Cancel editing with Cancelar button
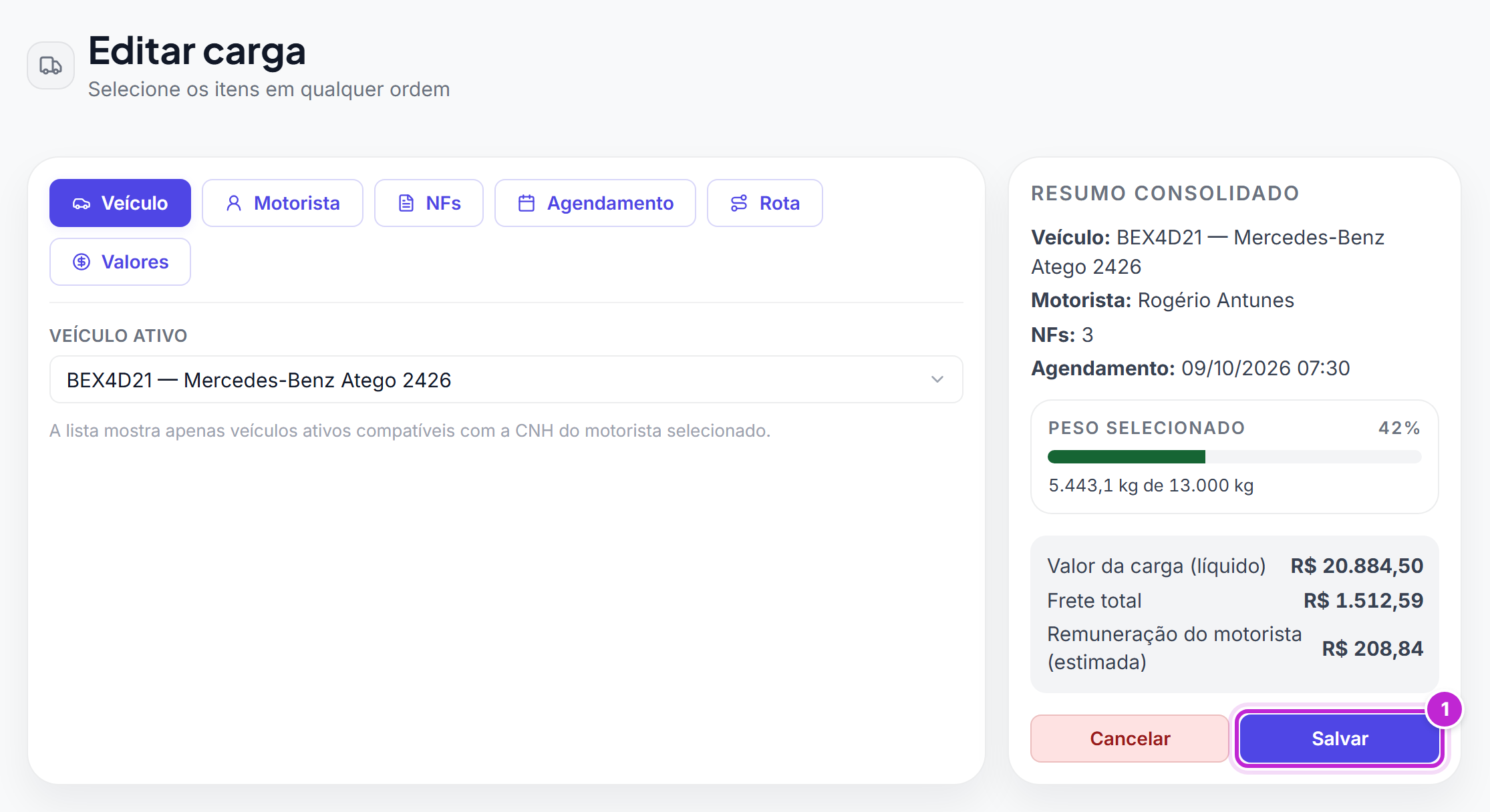The width and height of the screenshot is (1490, 812). click(1130, 739)
